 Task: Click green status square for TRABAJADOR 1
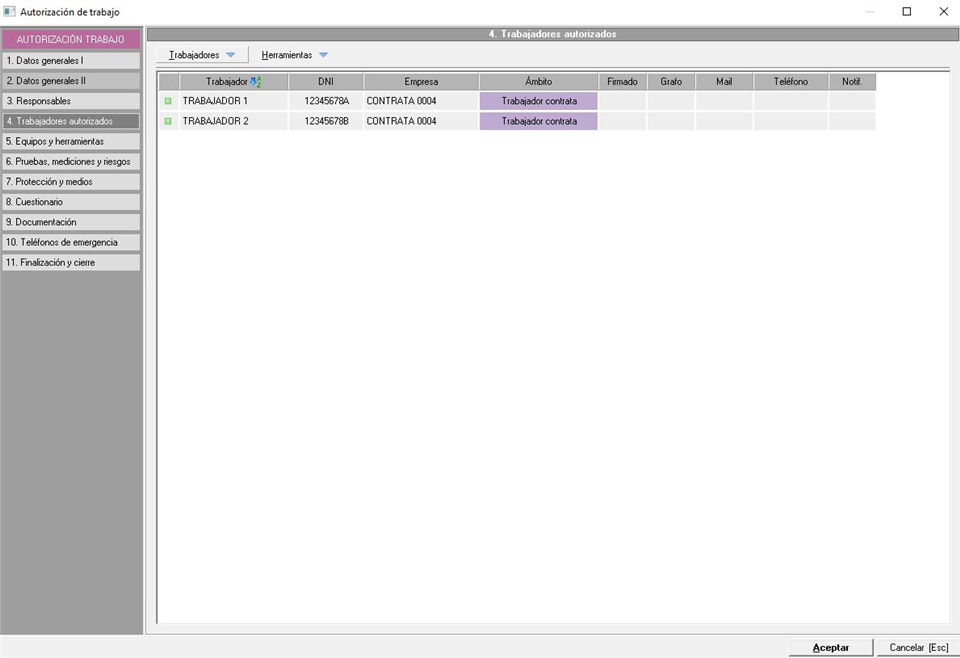168,101
